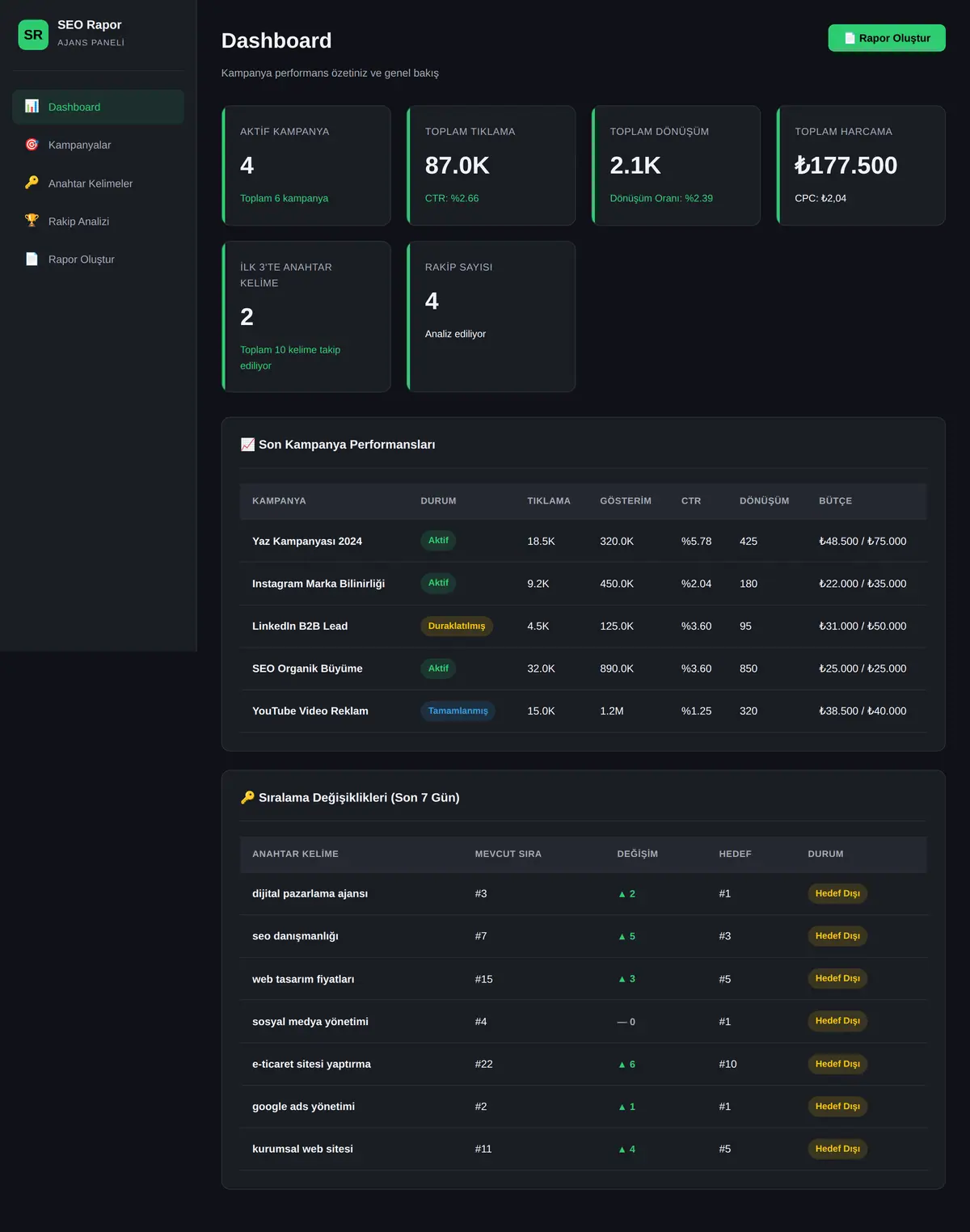Click the Kampanyalar target icon
This screenshot has width=970, height=1232.
point(32,145)
